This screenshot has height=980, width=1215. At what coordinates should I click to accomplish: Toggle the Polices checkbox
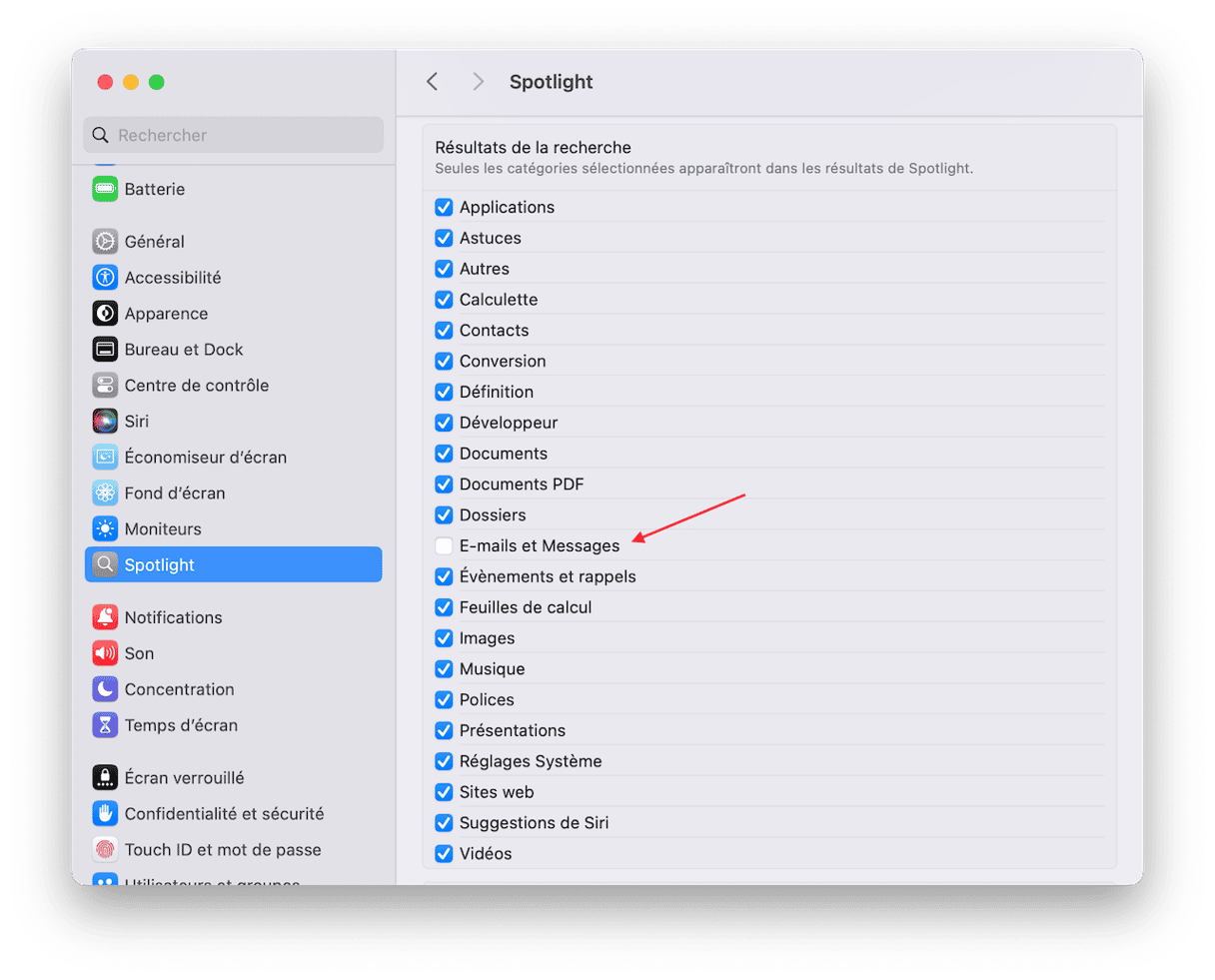coord(445,700)
